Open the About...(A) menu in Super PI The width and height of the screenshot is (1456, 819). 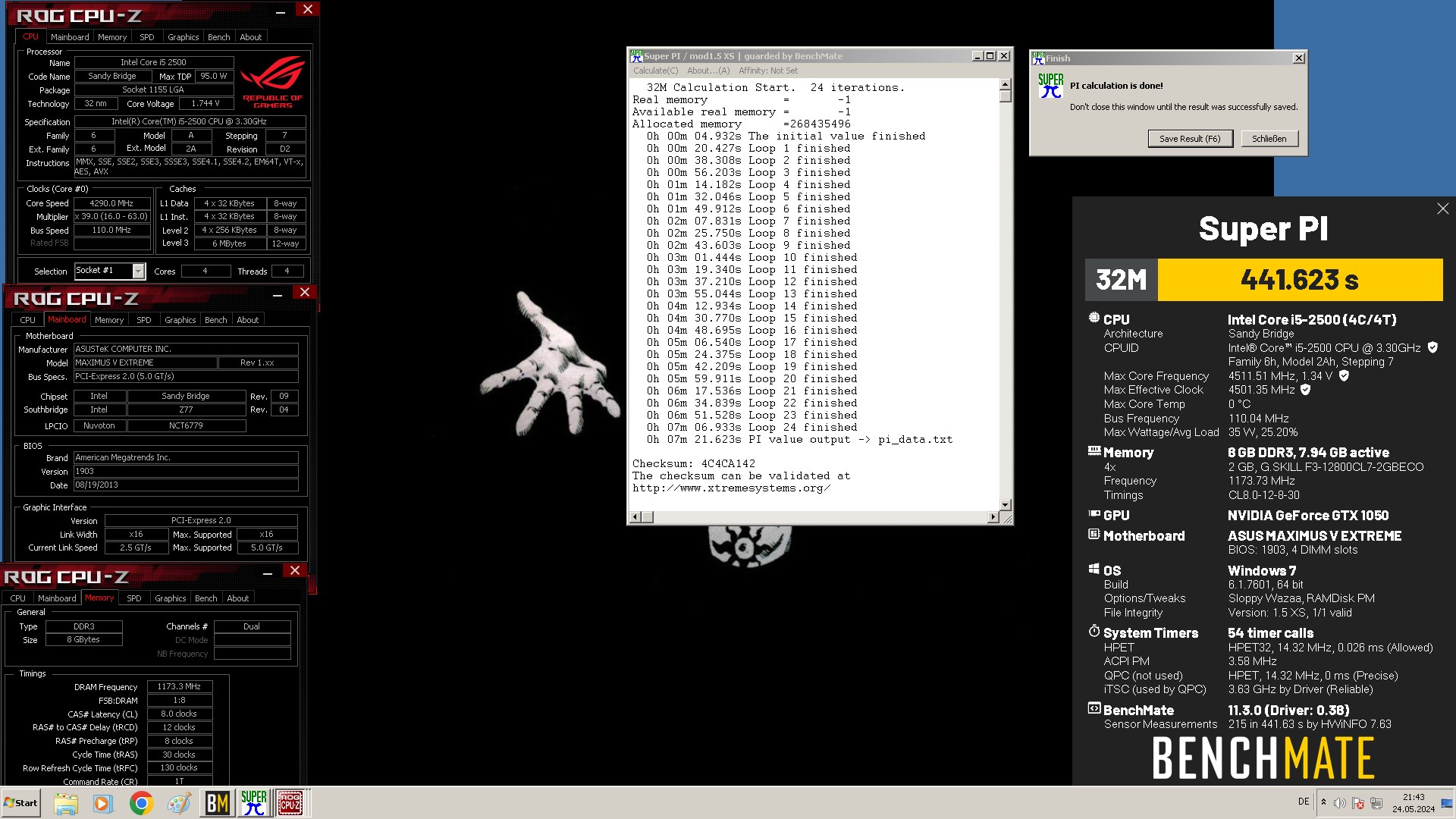tap(708, 71)
